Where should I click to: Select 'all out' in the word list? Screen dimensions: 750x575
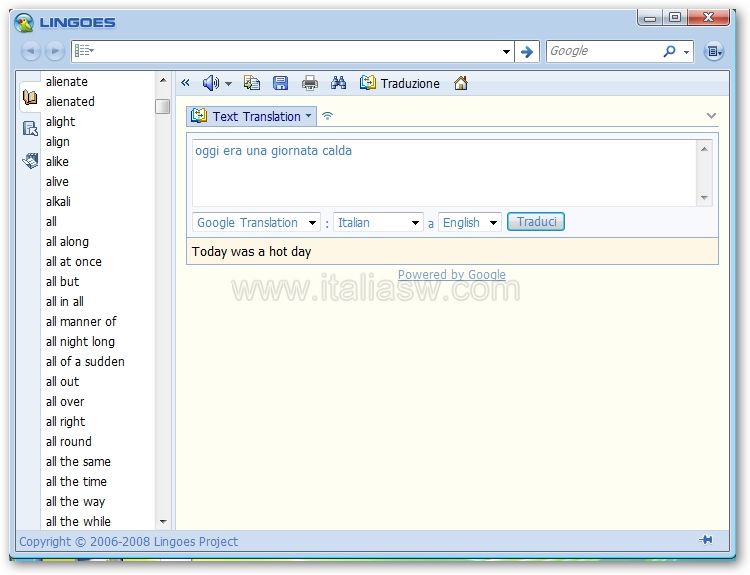pyautogui.click(x=62, y=382)
